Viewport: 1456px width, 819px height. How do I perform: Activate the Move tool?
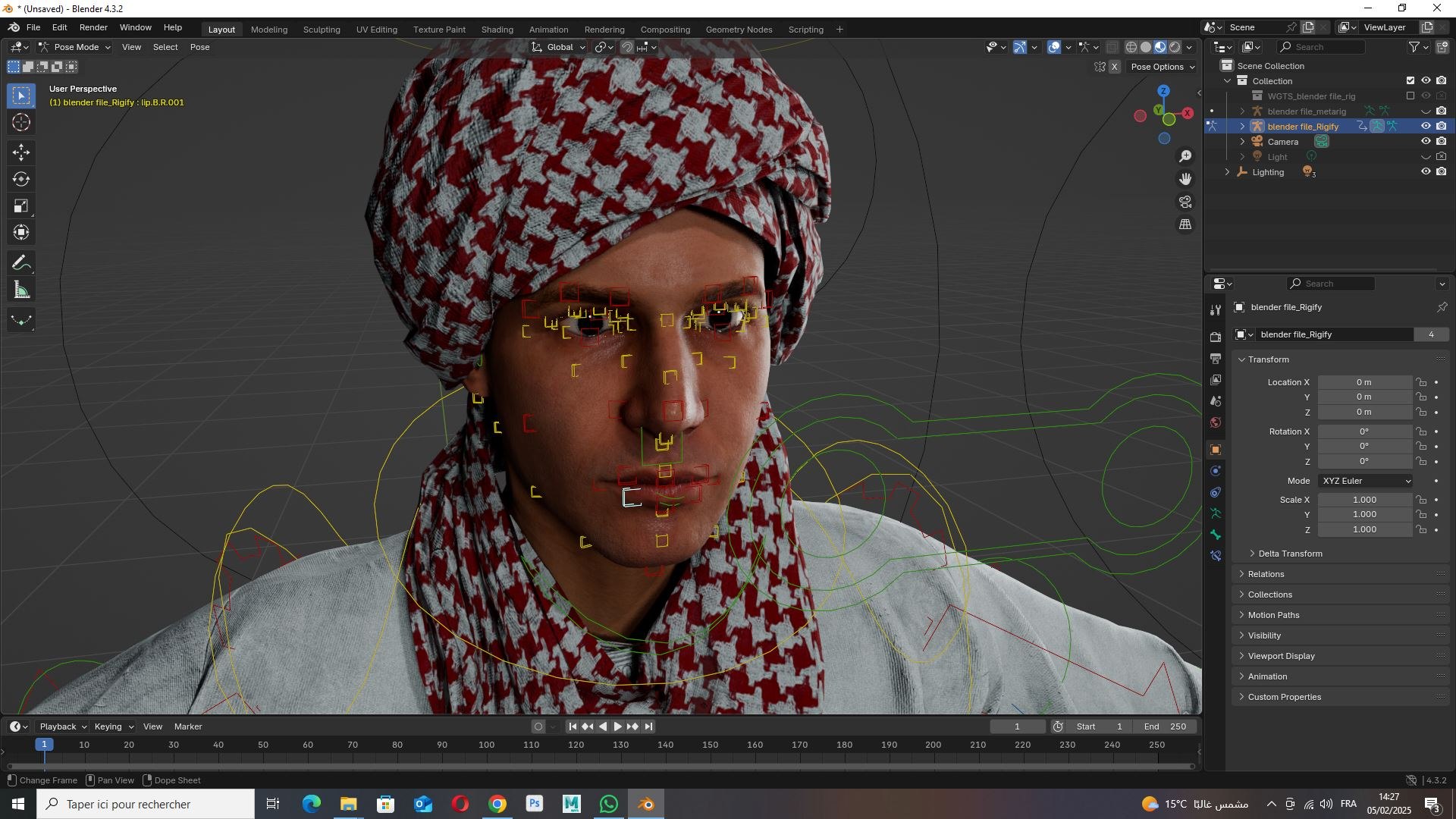tap(21, 152)
